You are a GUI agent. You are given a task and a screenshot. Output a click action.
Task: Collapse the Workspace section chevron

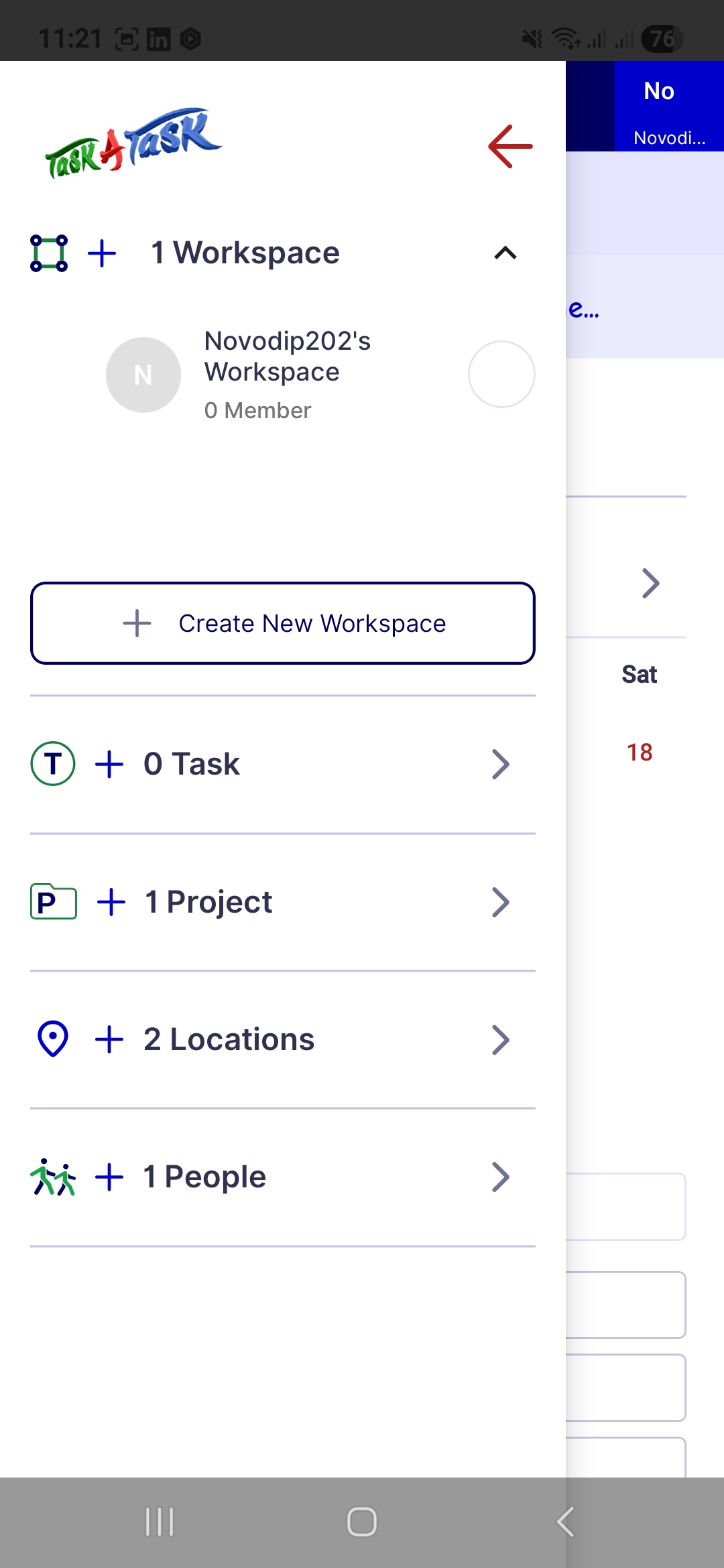tap(505, 253)
